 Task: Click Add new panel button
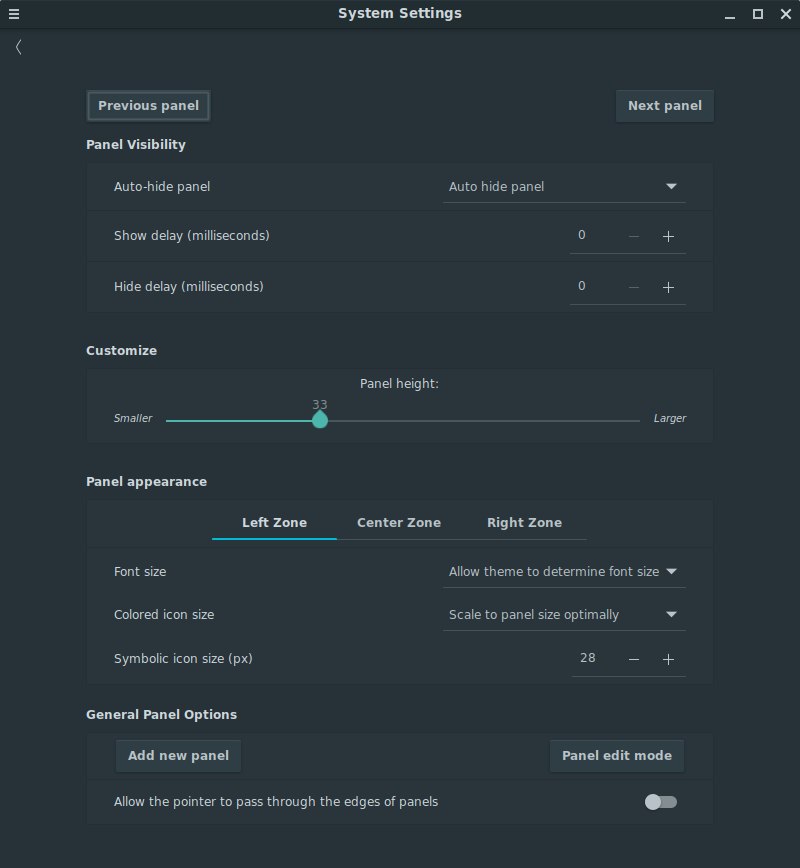[x=178, y=756]
